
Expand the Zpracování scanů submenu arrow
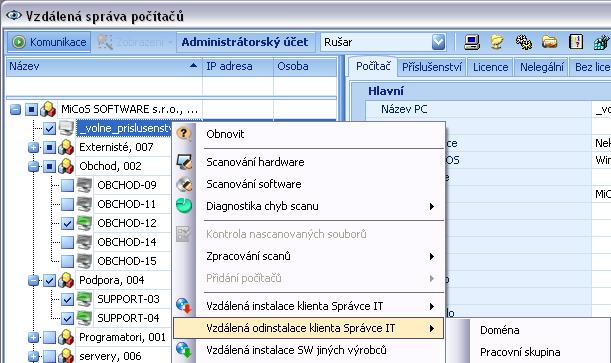click(432, 256)
